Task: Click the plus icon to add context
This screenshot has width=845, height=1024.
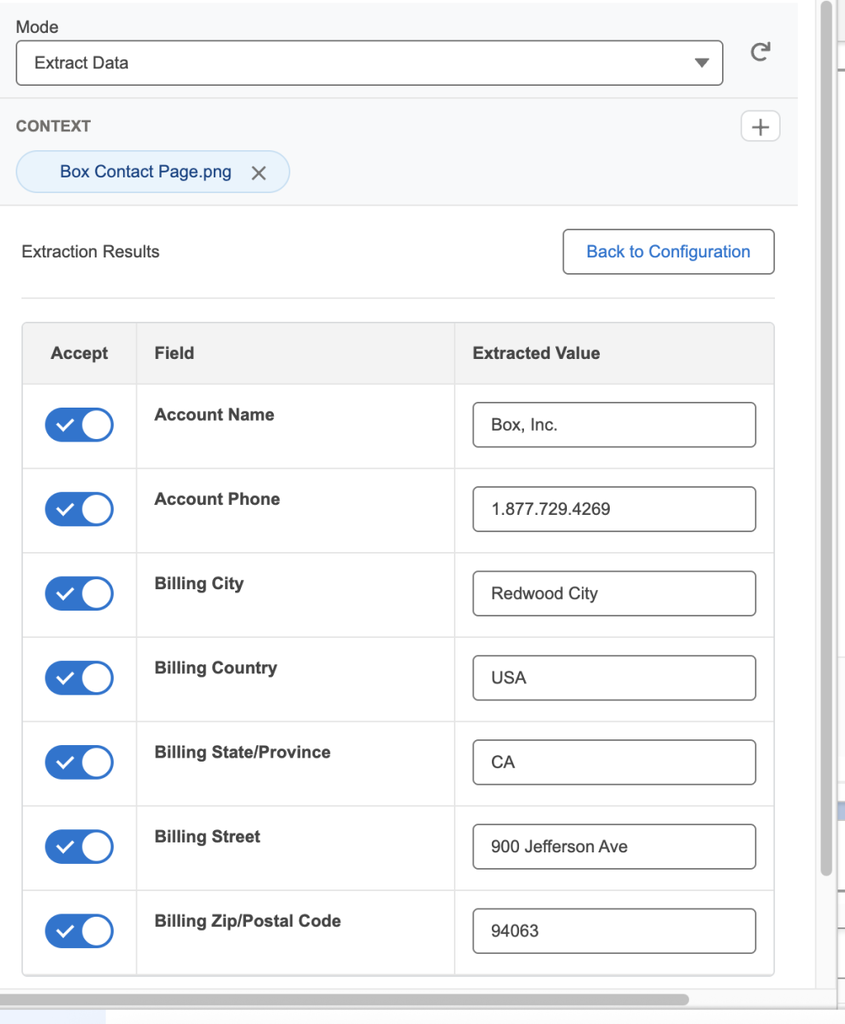Action: (x=760, y=127)
